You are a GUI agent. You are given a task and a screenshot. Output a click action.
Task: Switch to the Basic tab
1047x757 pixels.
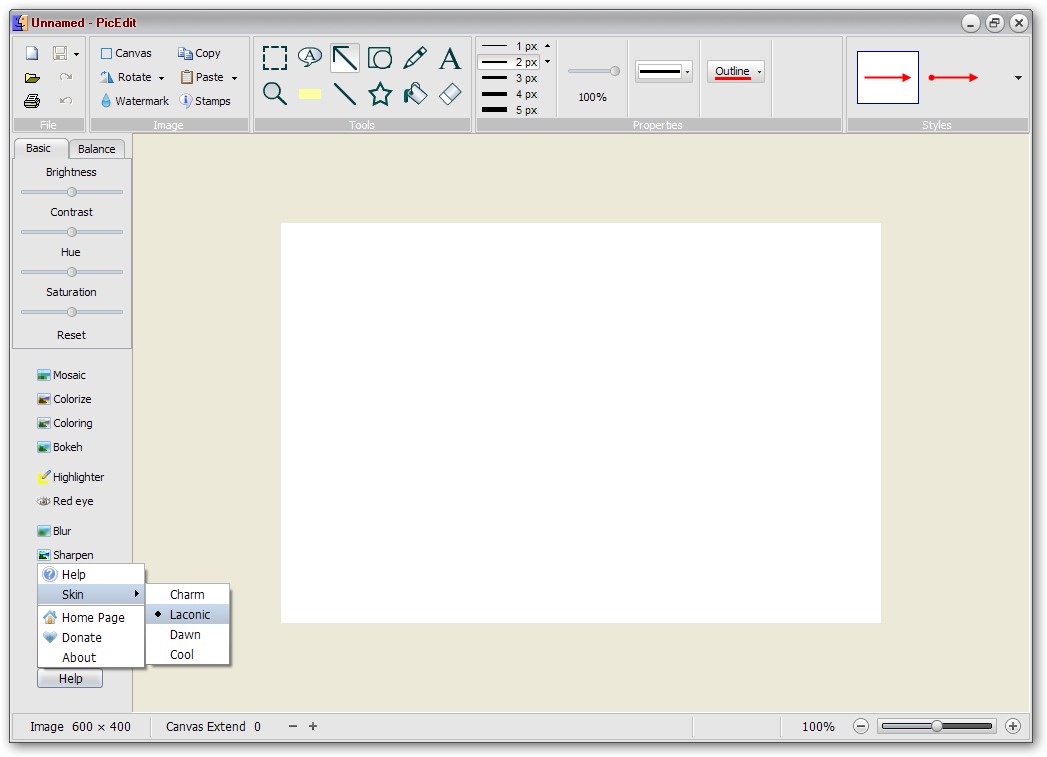tap(39, 148)
